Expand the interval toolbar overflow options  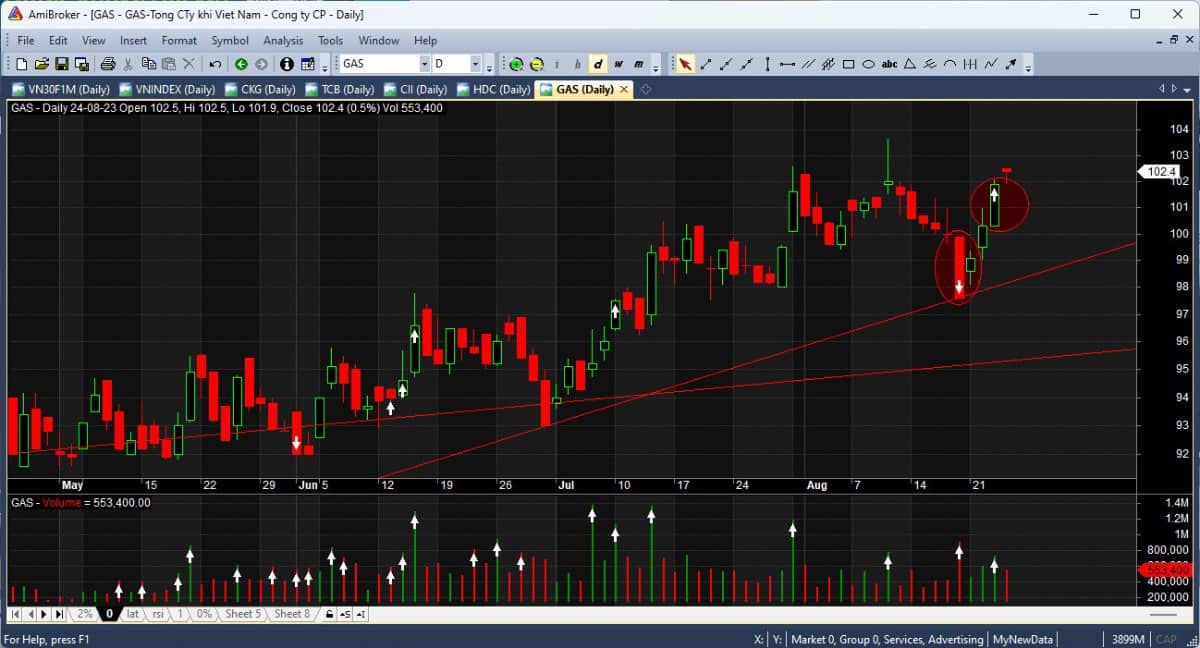pyautogui.click(x=657, y=66)
